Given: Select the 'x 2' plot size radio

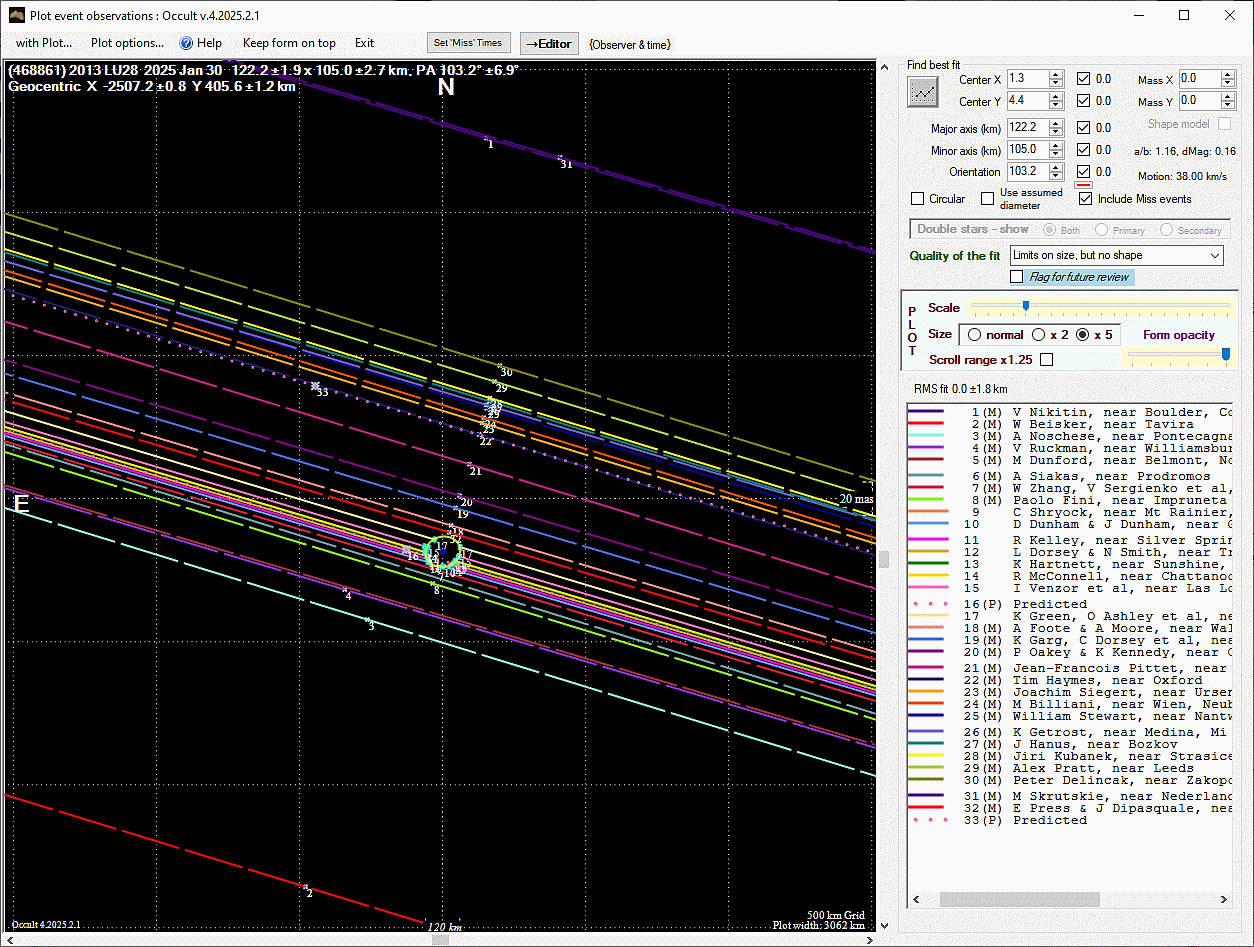Looking at the screenshot, I should point(1038,335).
